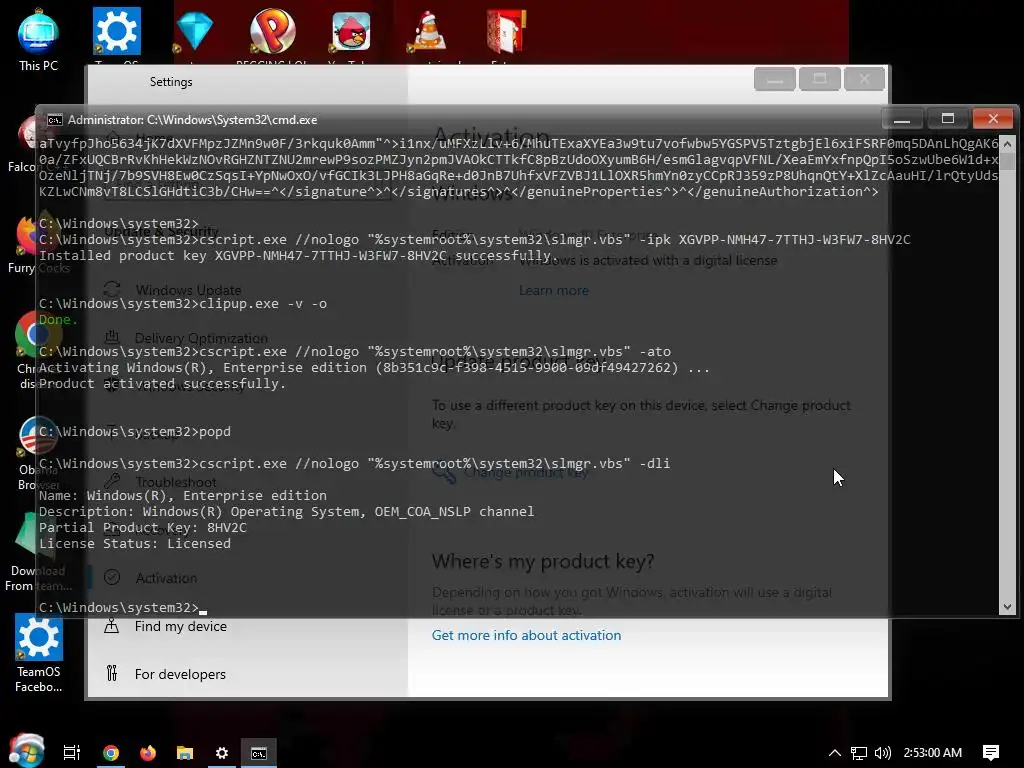Close the Administrator cmd.exe window
Image resolution: width=1024 pixels, height=768 pixels.
(993, 118)
